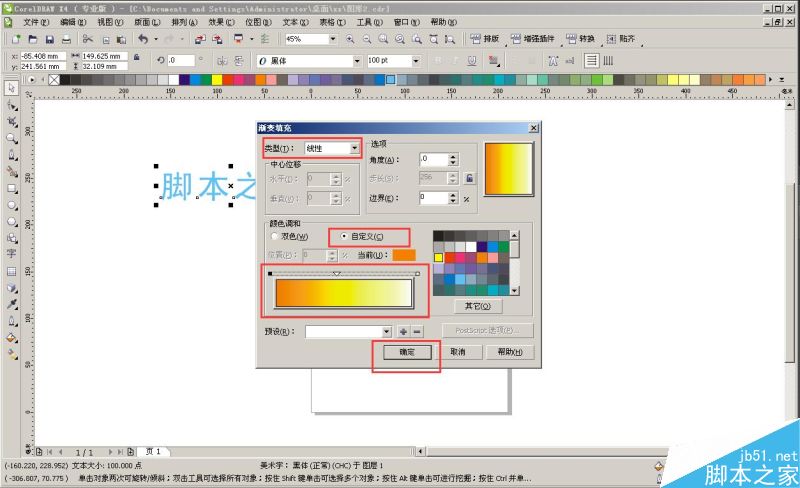
Task: Click the Cut scissors icon
Action: coord(88,39)
